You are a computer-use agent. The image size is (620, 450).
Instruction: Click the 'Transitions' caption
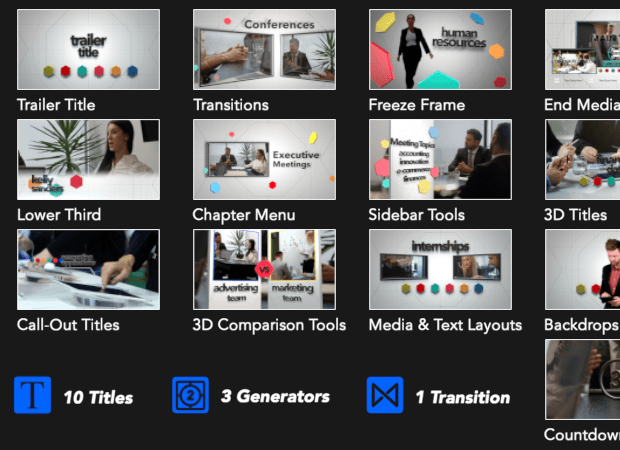point(231,105)
